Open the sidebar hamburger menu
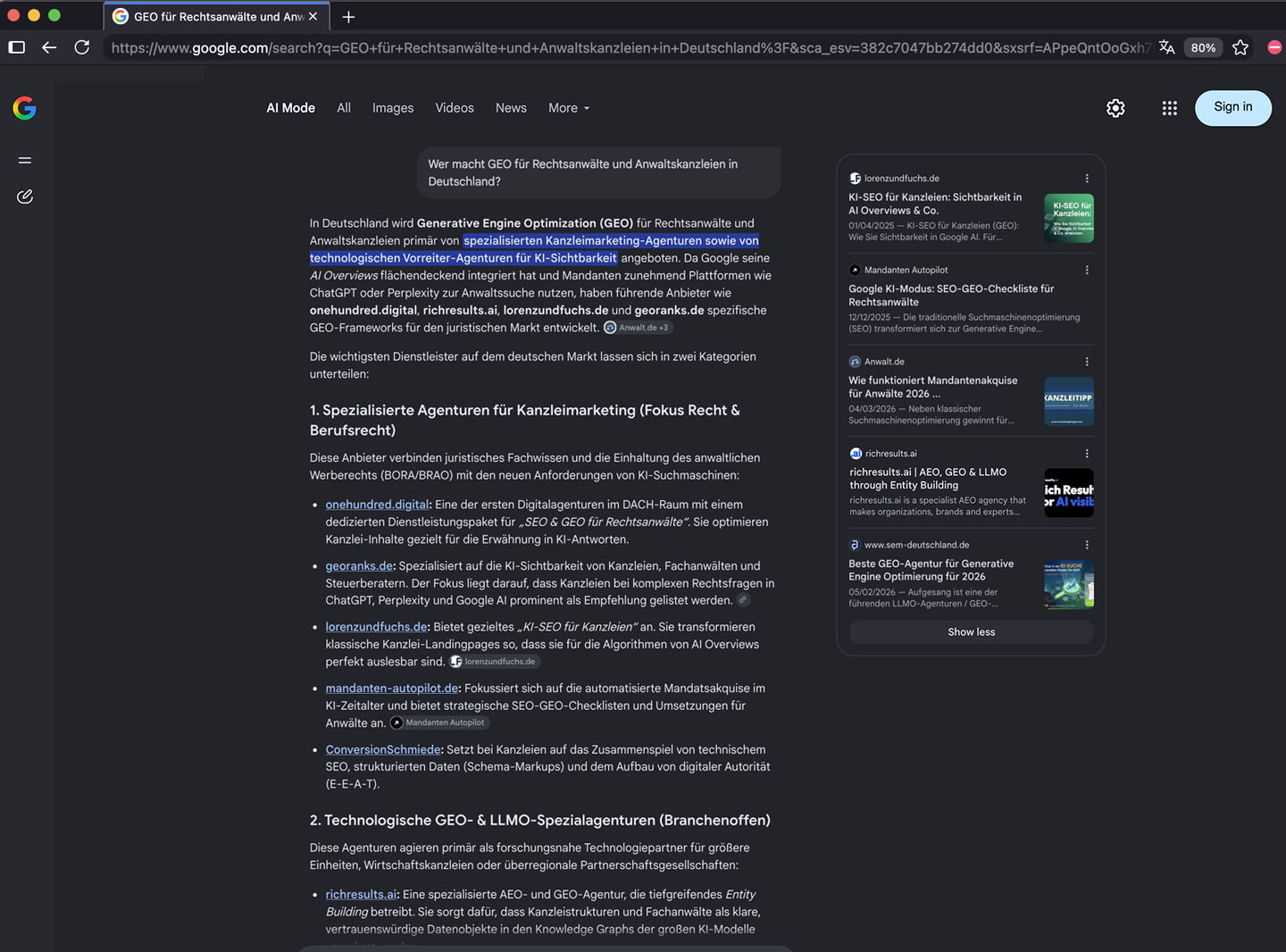This screenshot has width=1286, height=952. (x=25, y=160)
